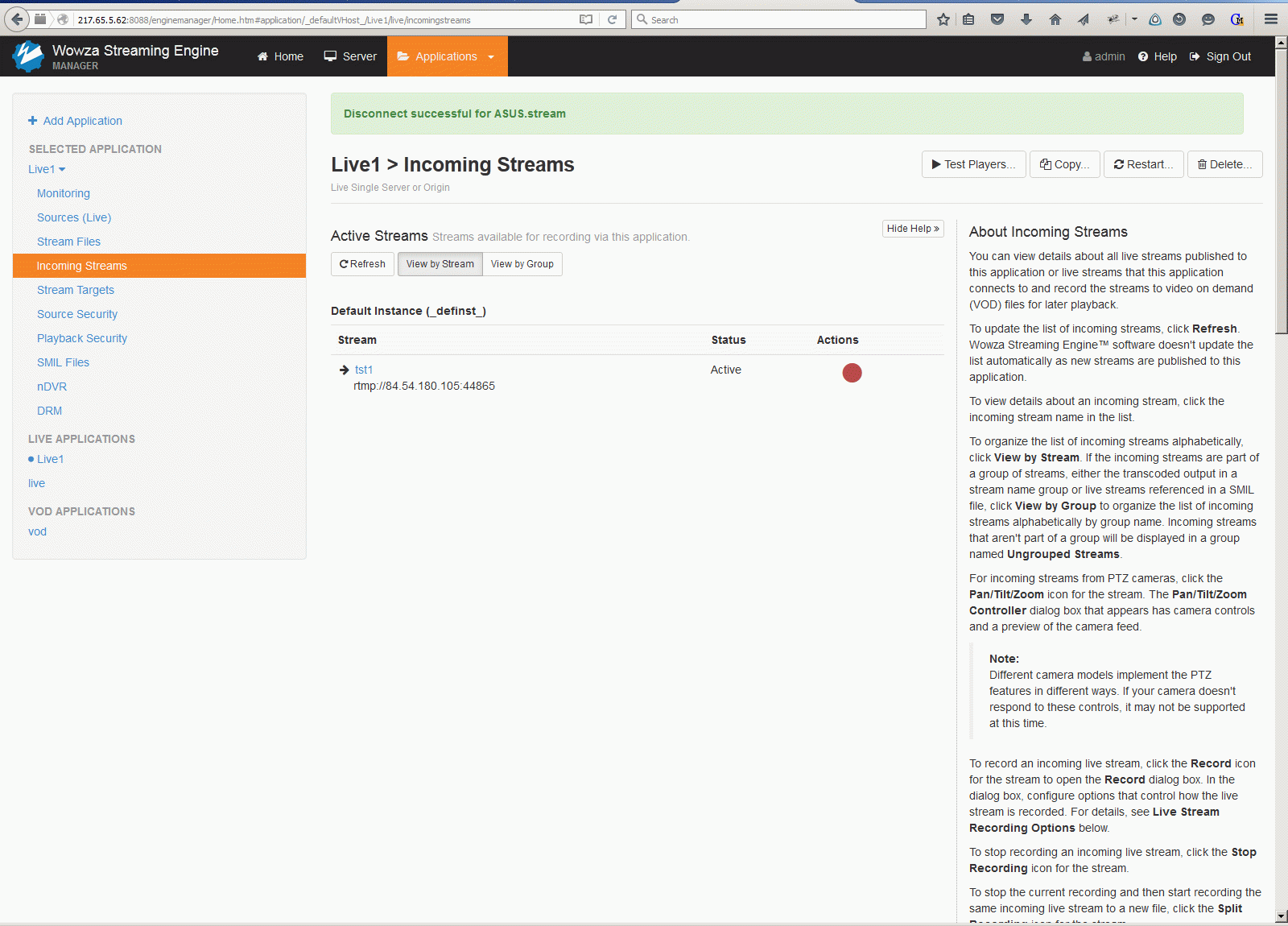
Task: Click the page vertical scrollbar thumb
Action: coord(1282,191)
